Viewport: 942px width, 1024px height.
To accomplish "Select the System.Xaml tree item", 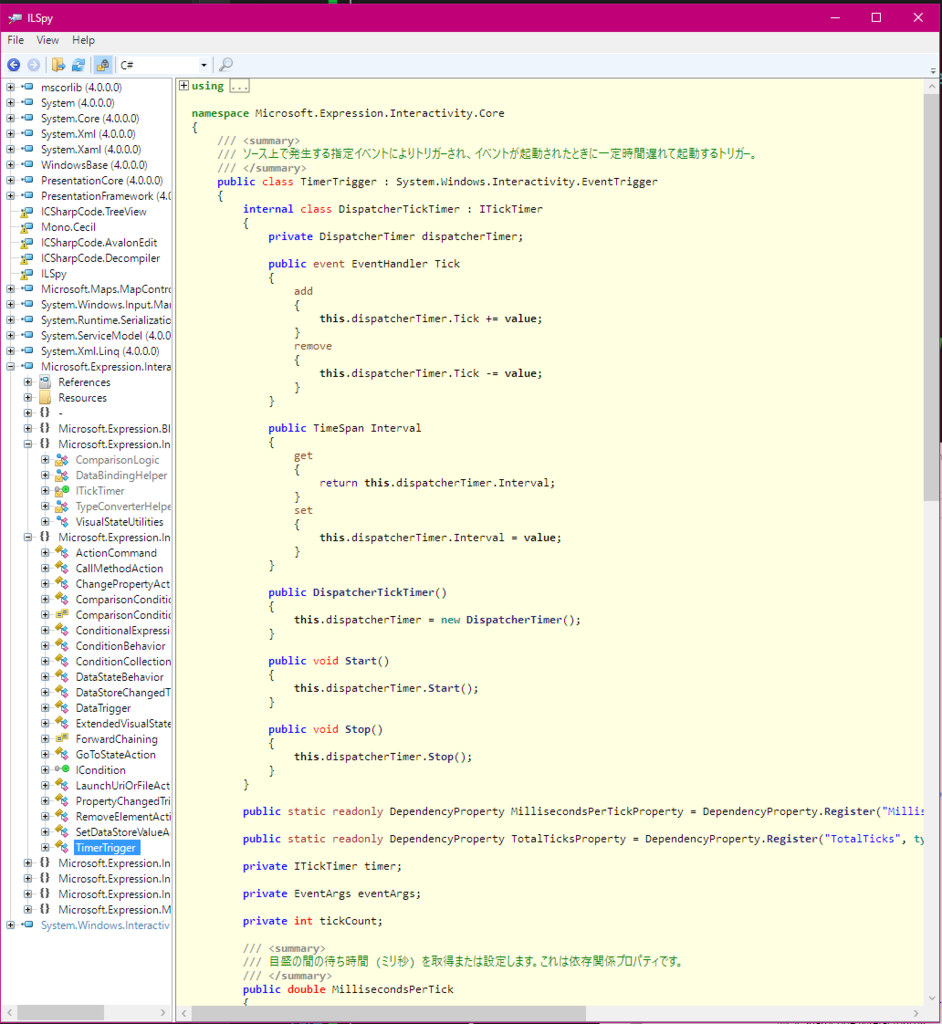I will (90, 150).
